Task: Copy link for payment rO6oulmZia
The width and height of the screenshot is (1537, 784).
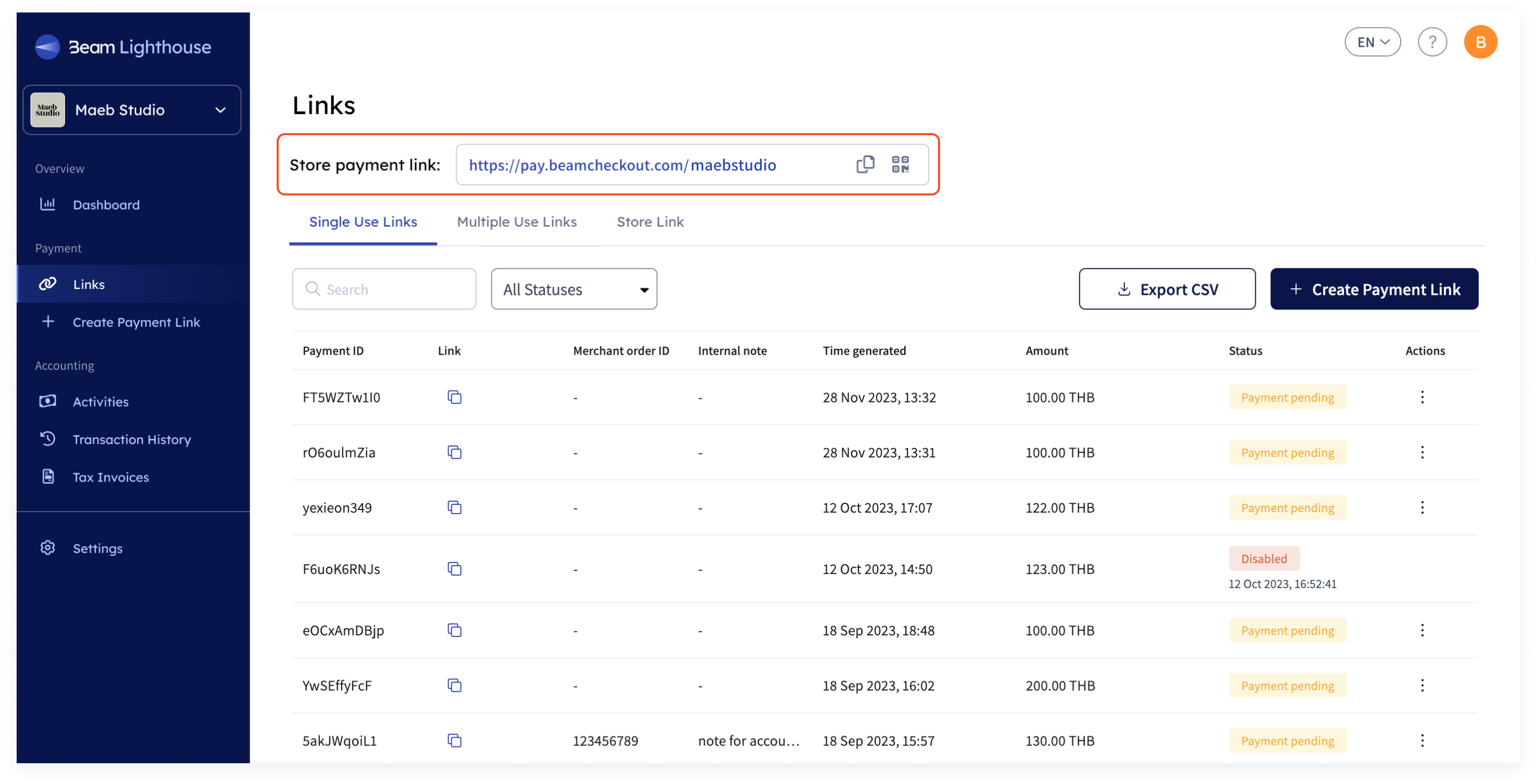Action: click(454, 453)
